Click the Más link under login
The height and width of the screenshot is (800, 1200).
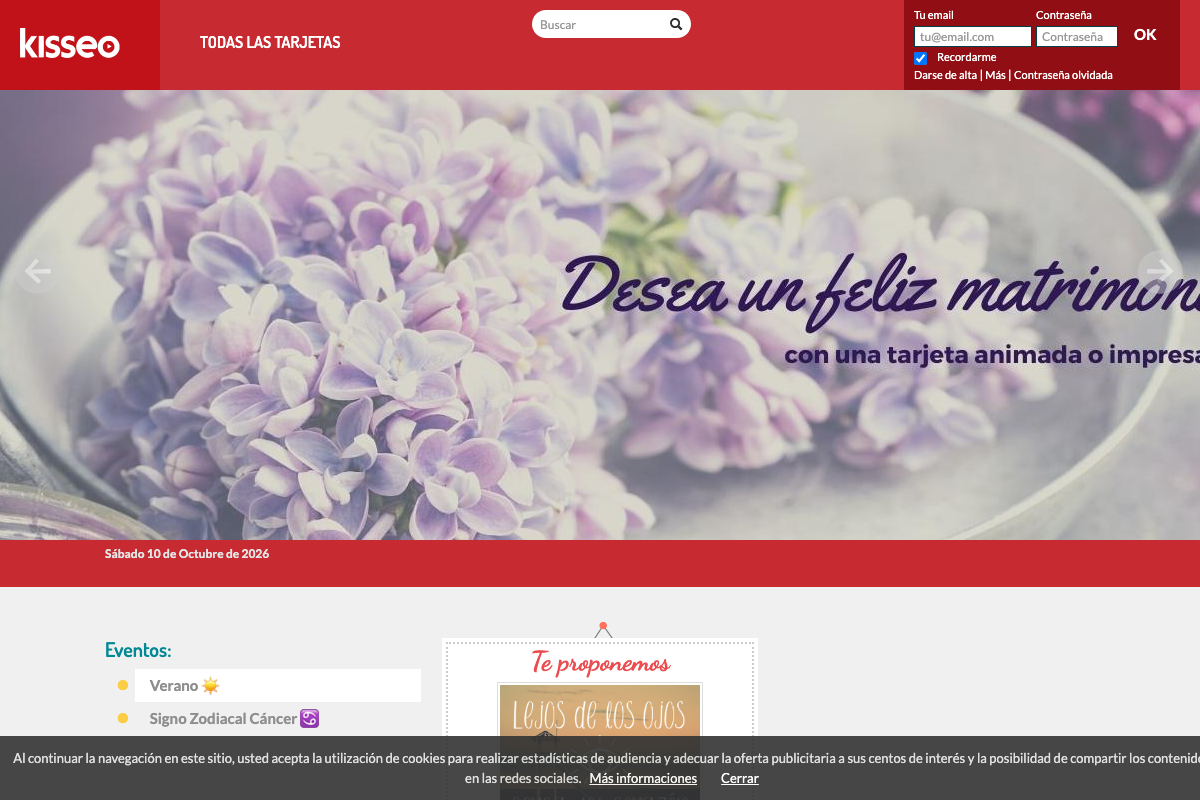[995, 75]
